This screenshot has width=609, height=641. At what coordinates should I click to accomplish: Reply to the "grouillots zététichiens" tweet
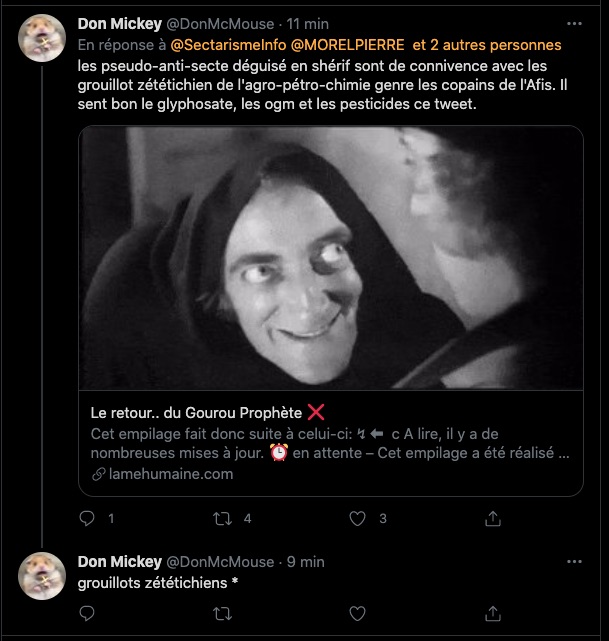coord(86,614)
